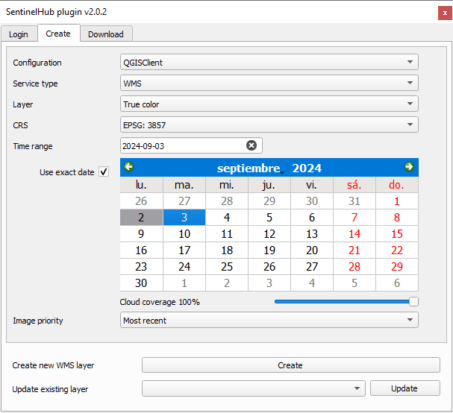Viewport: 453px width, 413px height.
Task: Go to previous month with green arrow
Action: coord(129,166)
